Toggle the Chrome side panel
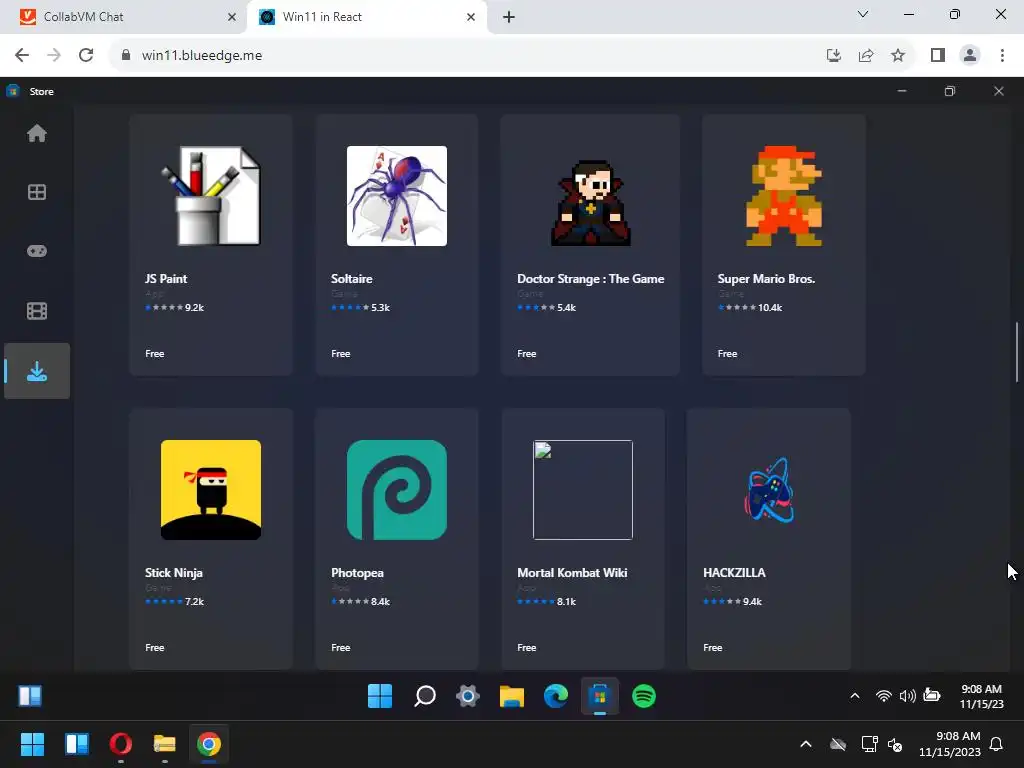 pyautogui.click(x=938, y=56)
